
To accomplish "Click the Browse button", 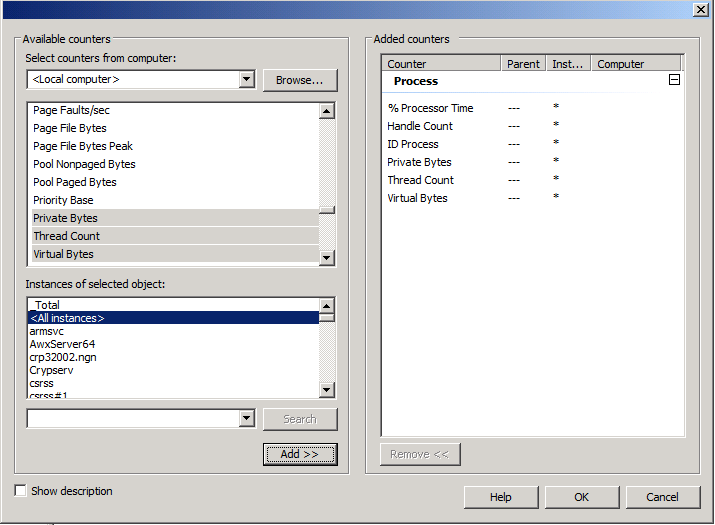I will (300, 80).
